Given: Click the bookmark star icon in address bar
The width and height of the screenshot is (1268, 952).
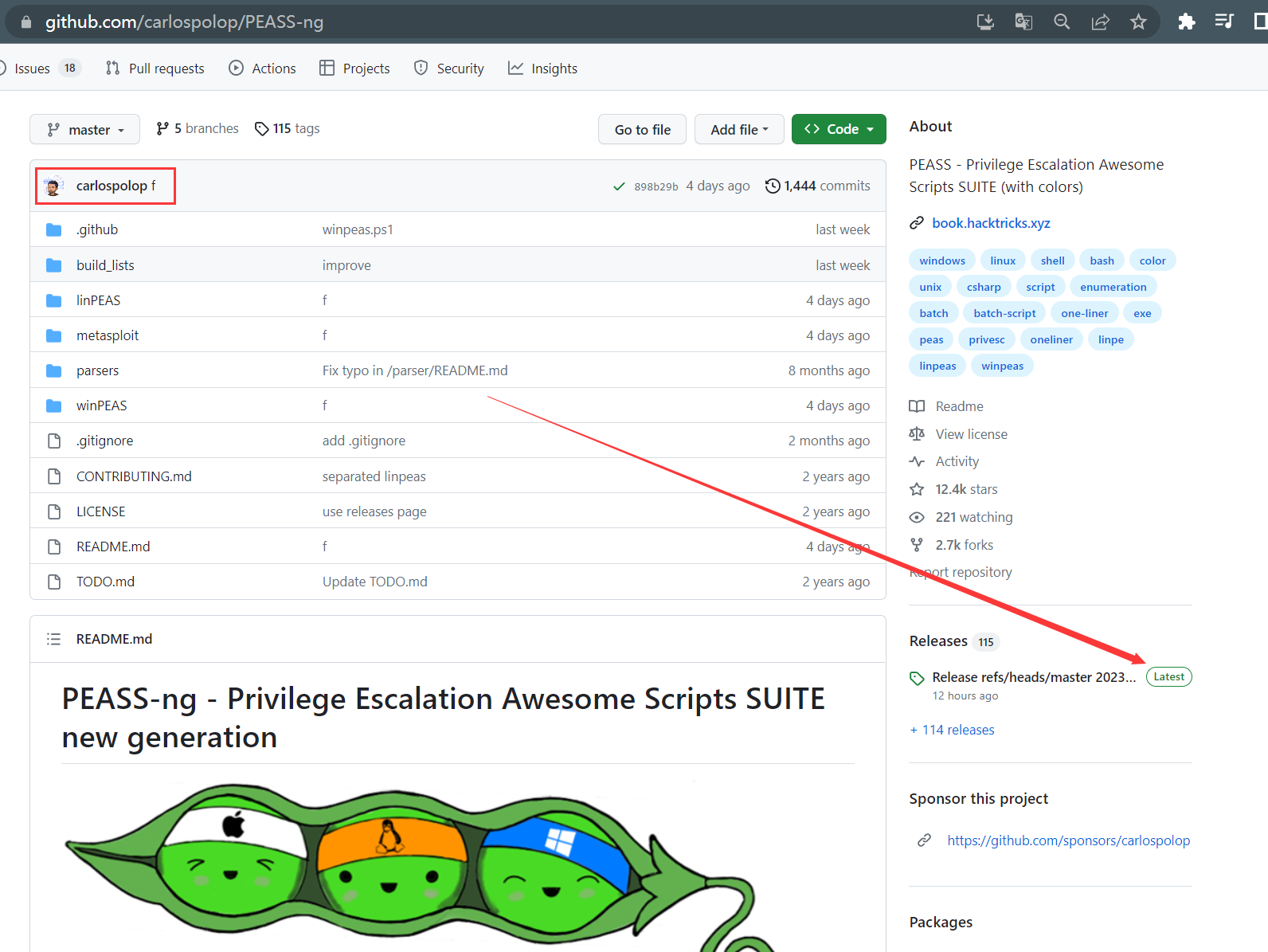Looking at the screenshot, I should coord(1138,22).
